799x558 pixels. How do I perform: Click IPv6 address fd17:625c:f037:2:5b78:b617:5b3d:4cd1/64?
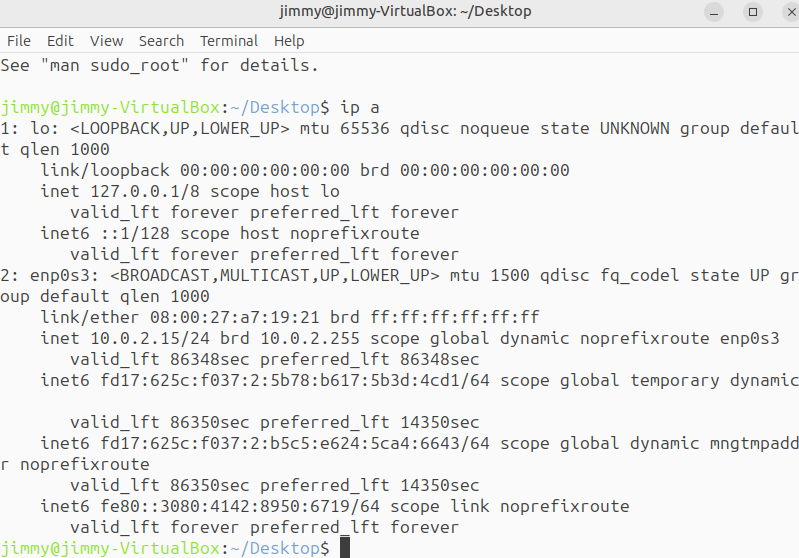[295, 381]
